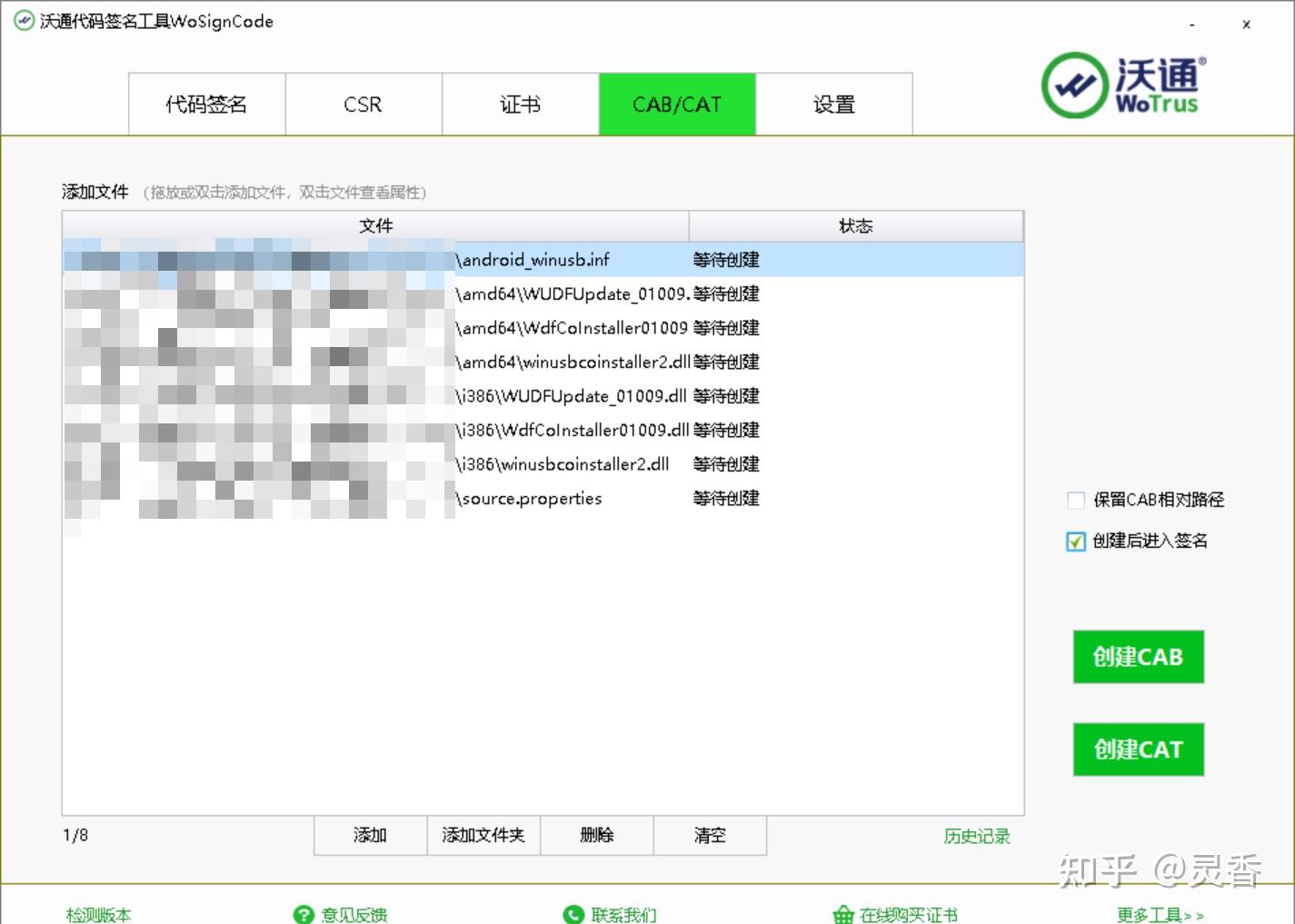Go to the 设置 tab
Viewport: 1295px width, 924px height.
point(834,104)
